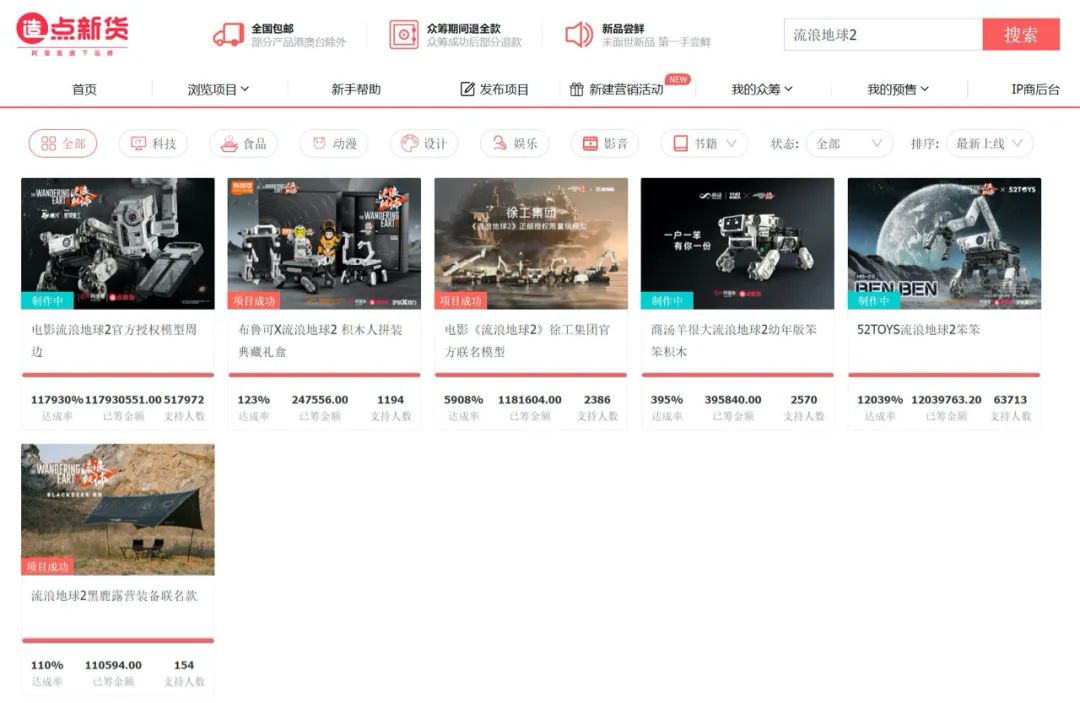Open the 状态 全部 dropdown
1080x703 pixels.
pos(849,143)
